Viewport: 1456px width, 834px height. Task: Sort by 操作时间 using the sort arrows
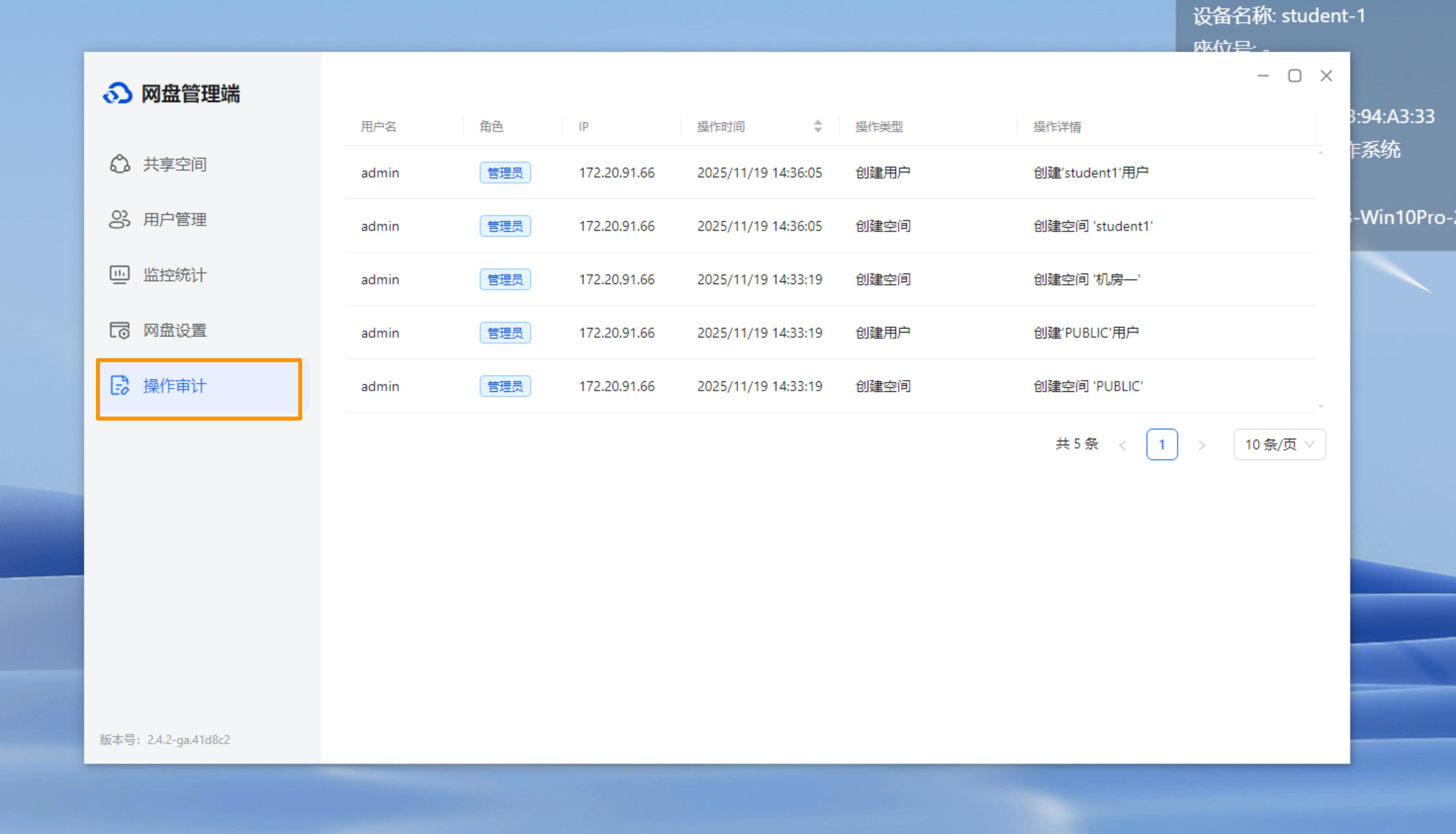coord(818,127)
